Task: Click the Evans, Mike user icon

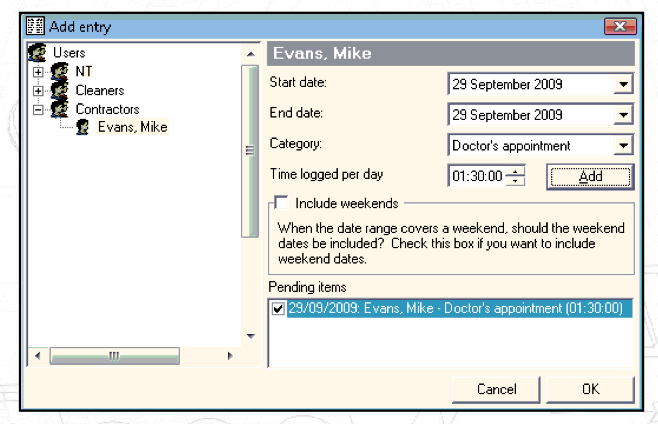Action: (83, 127)
